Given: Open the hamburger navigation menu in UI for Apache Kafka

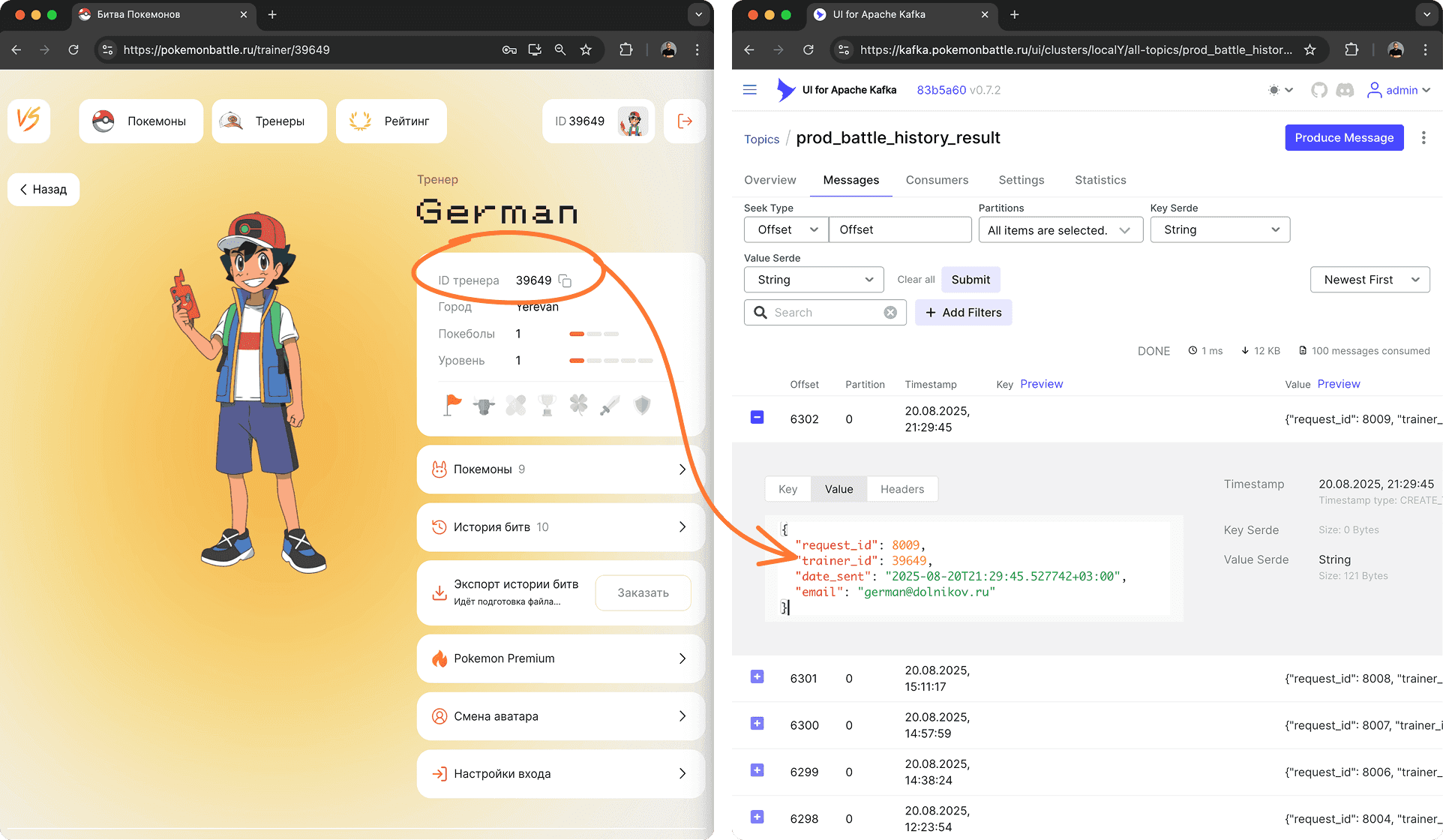Looking at the screenshot, I should (x=749, y=89).
